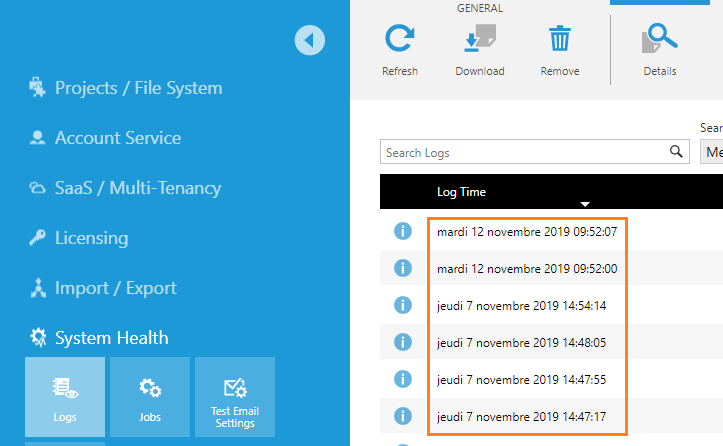Click the System Health gear icon
Screen dimensions: 723x446
pos(38,337)
